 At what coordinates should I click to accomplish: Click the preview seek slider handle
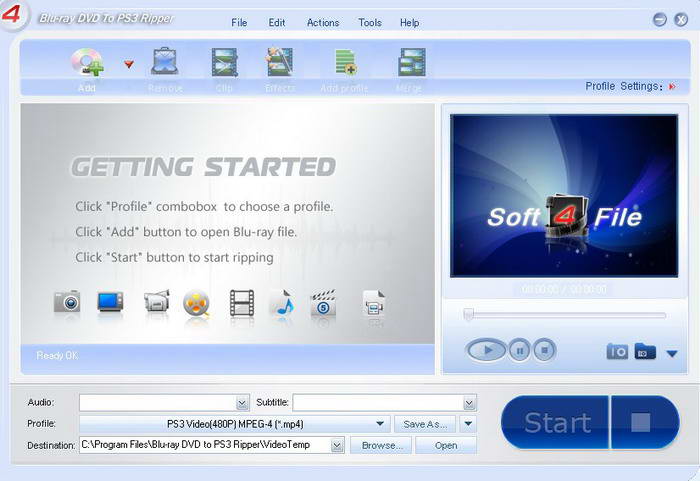tap(468, 315)
